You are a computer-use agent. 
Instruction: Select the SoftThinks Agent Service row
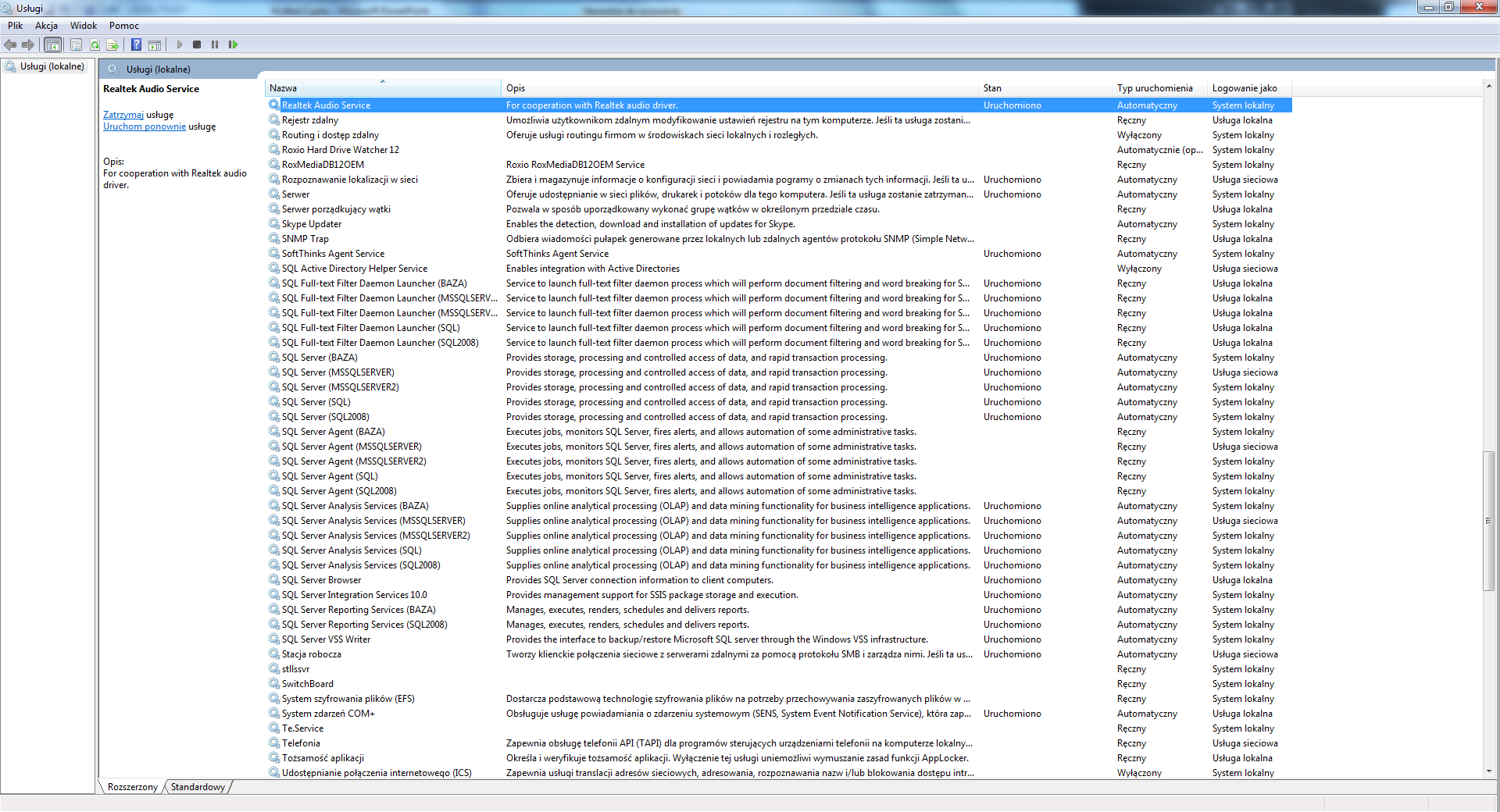pyautogui.click(x=779, y=254)
